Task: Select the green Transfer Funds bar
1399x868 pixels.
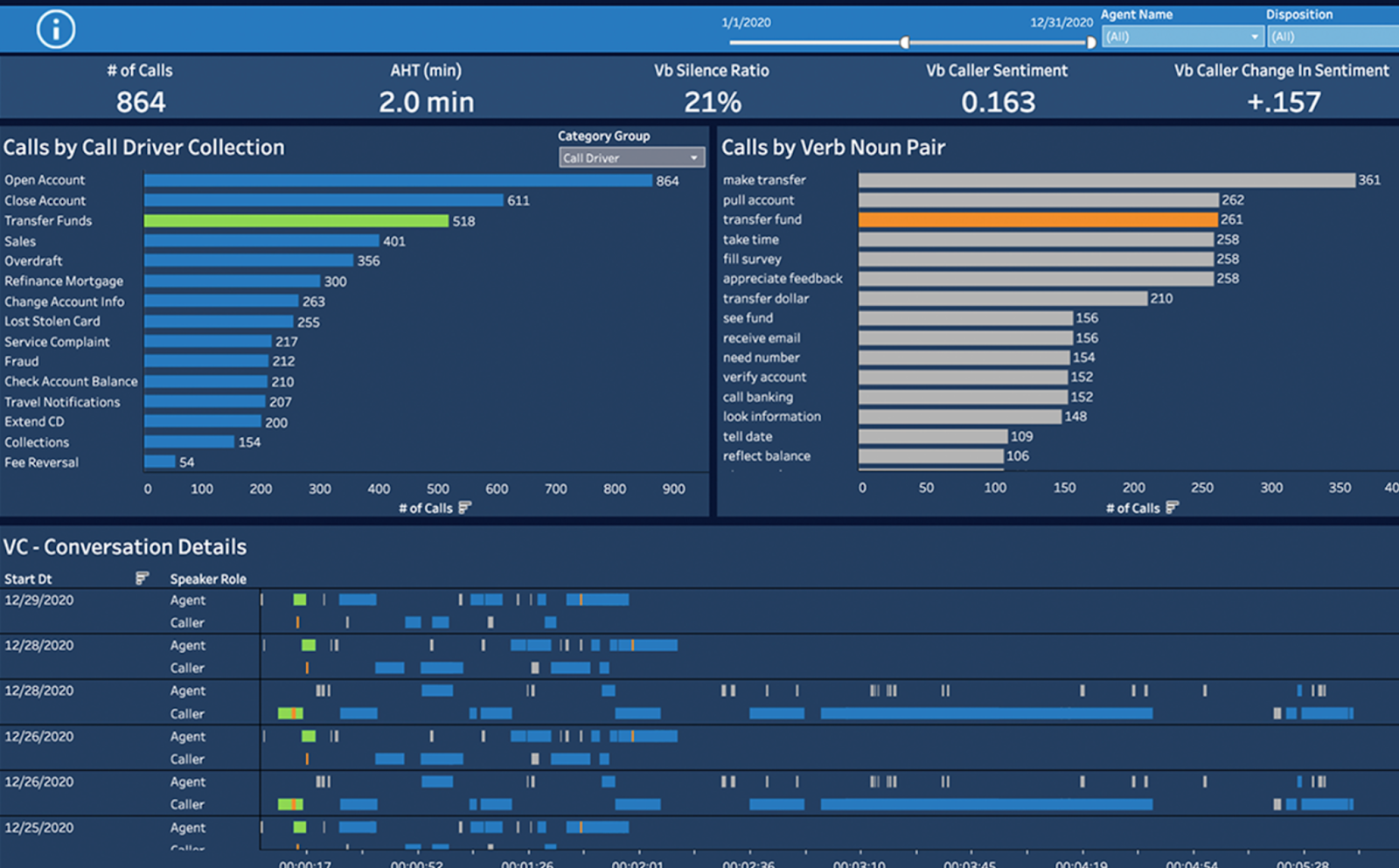Action: (x=296, y=221)
